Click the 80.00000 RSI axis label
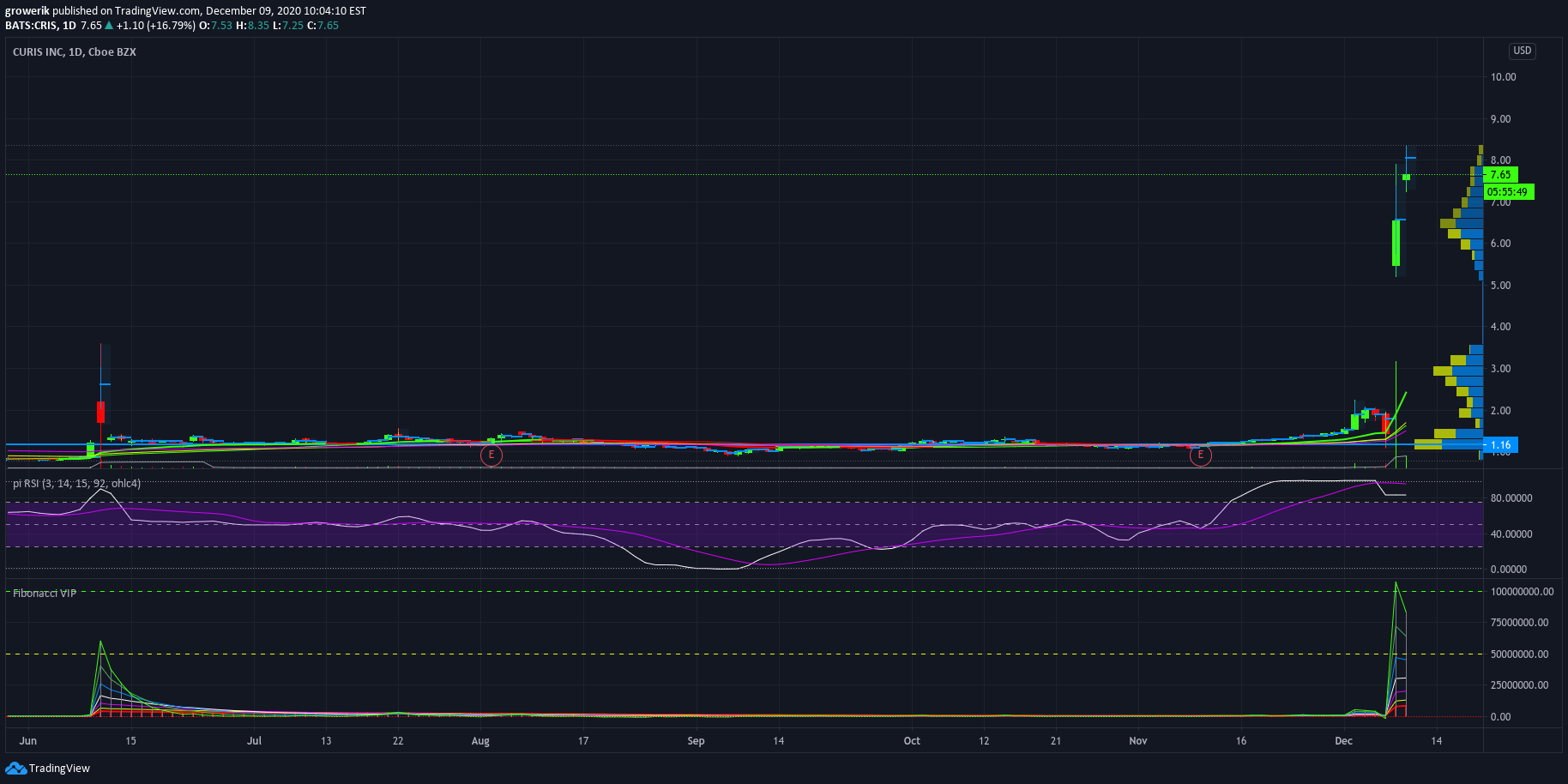The image size is (1568, 784). click(x=1511, y=498)
